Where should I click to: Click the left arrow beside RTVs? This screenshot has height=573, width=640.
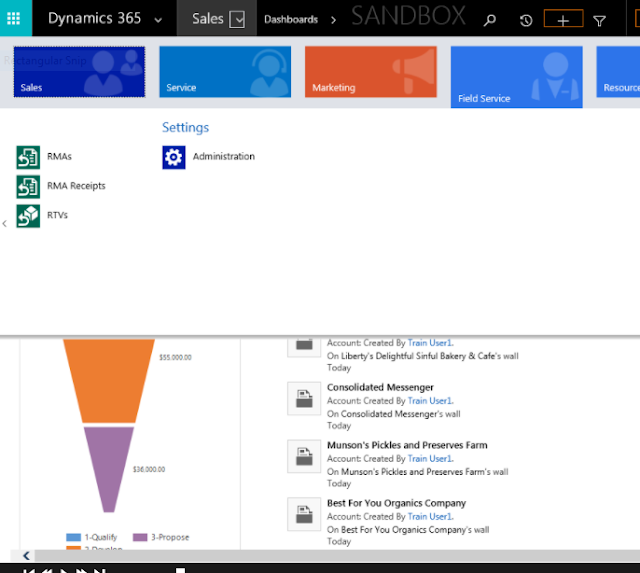(x=4, y=224)
